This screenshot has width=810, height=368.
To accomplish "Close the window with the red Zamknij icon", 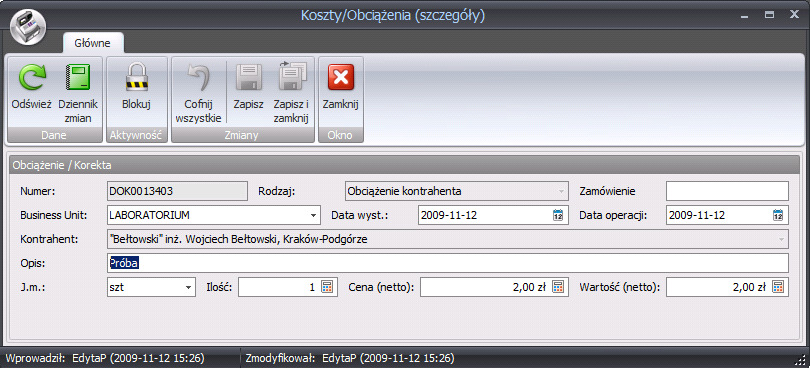I will click(340, 78).
